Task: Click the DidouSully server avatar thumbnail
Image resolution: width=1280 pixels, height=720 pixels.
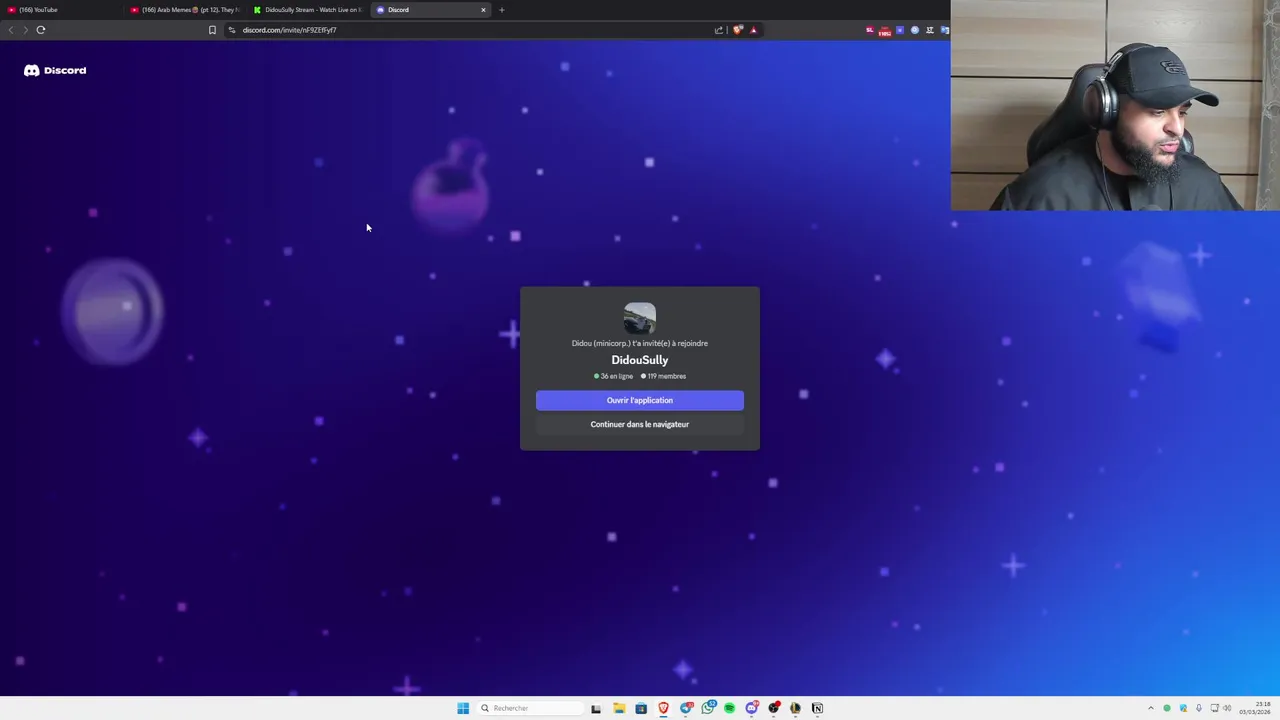Action: 640,319
